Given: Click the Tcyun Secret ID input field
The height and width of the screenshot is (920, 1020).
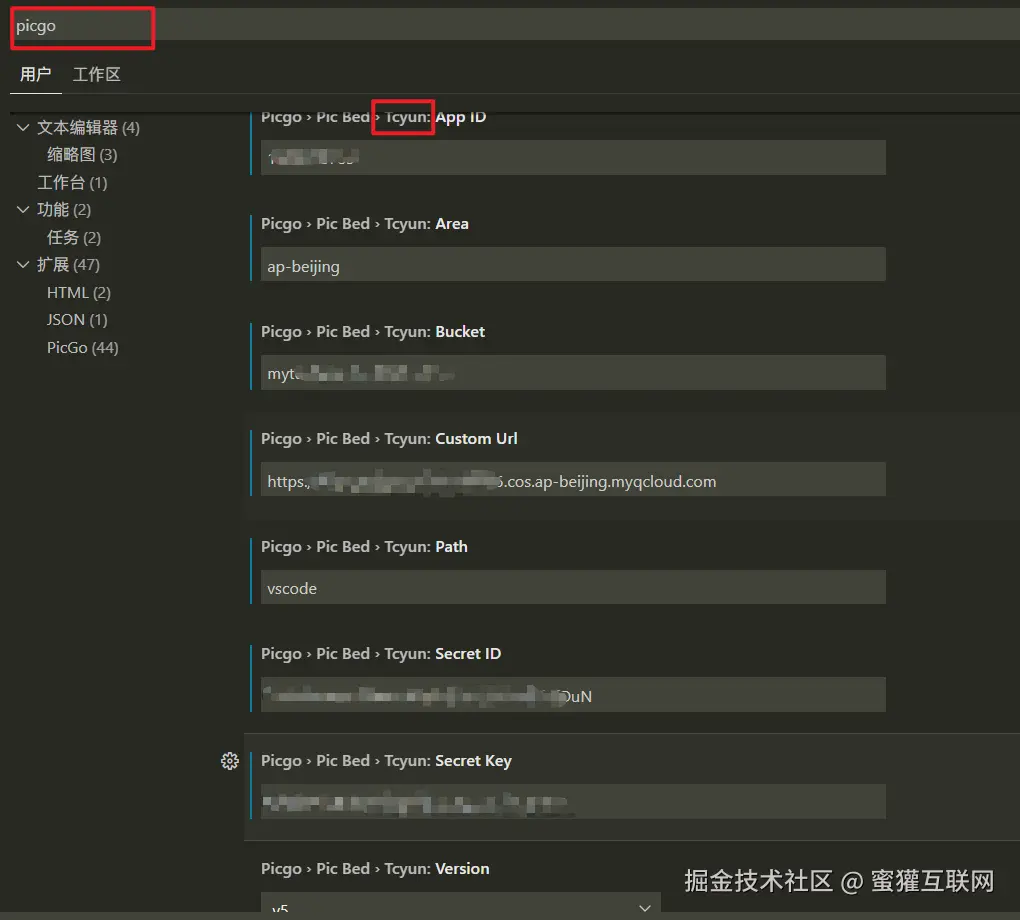Looking at the screenshot, I should pyautogui.click(x=573, y=694).
